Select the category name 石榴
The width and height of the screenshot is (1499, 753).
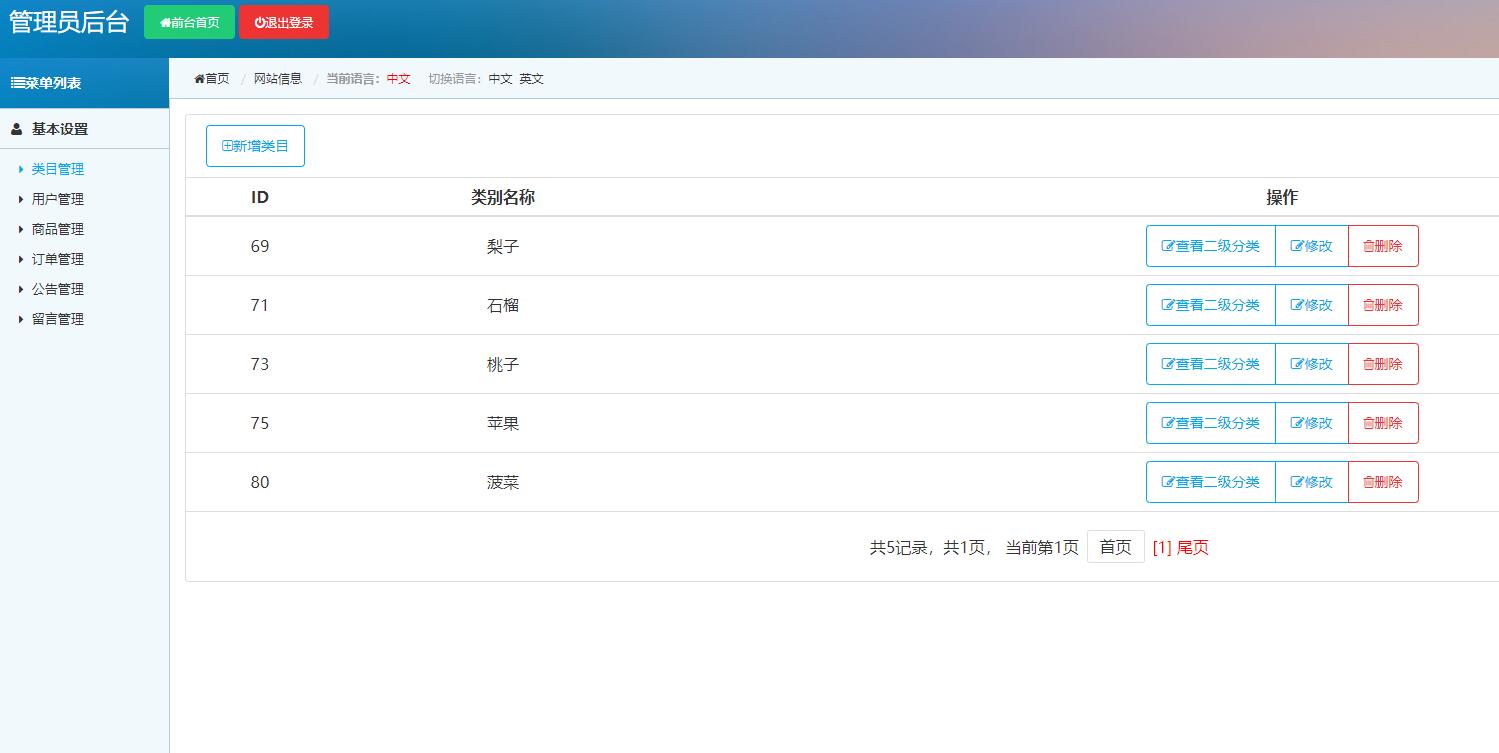(503, 305)
